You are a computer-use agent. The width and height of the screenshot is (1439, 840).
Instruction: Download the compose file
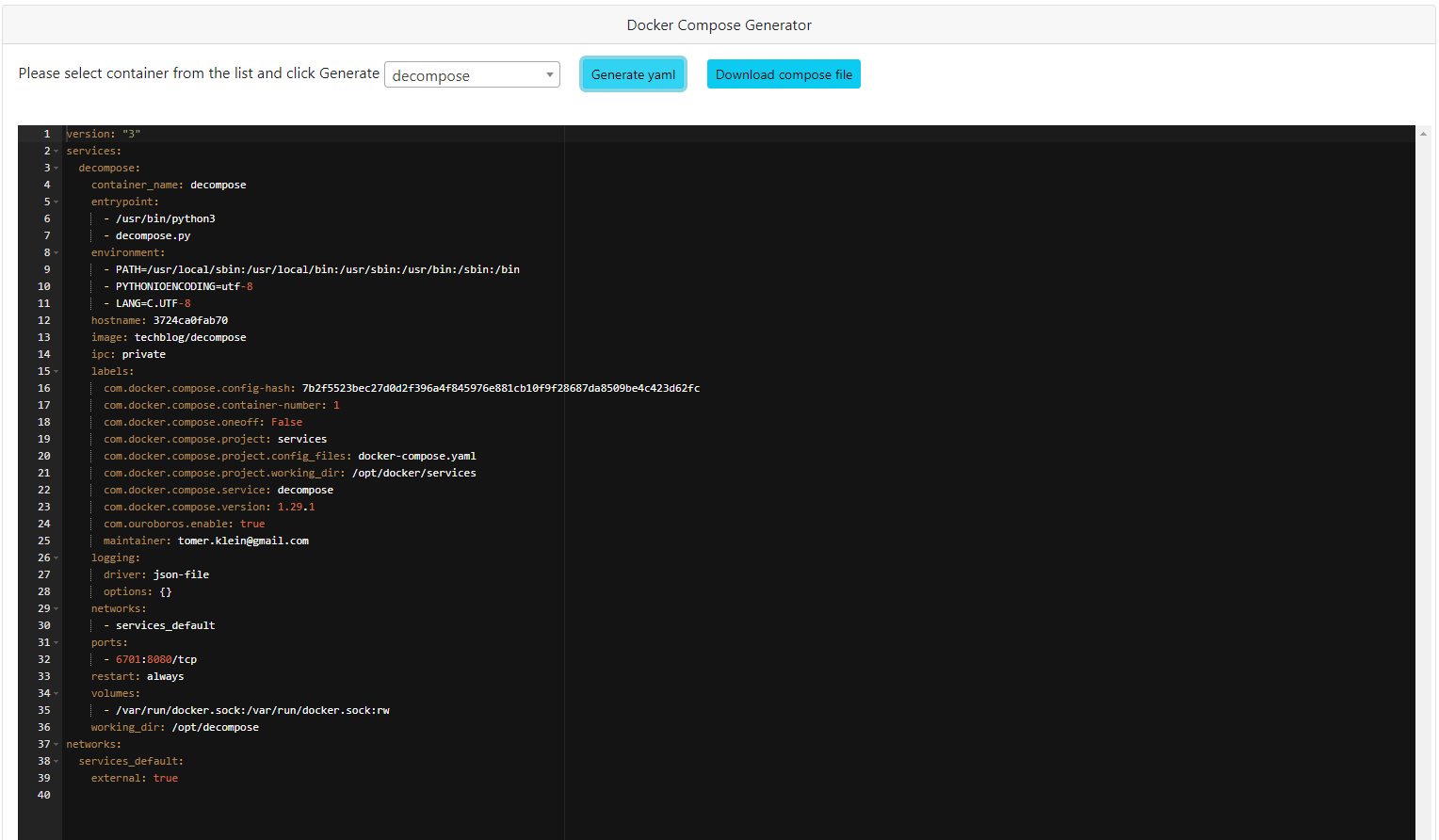[784, 73]
